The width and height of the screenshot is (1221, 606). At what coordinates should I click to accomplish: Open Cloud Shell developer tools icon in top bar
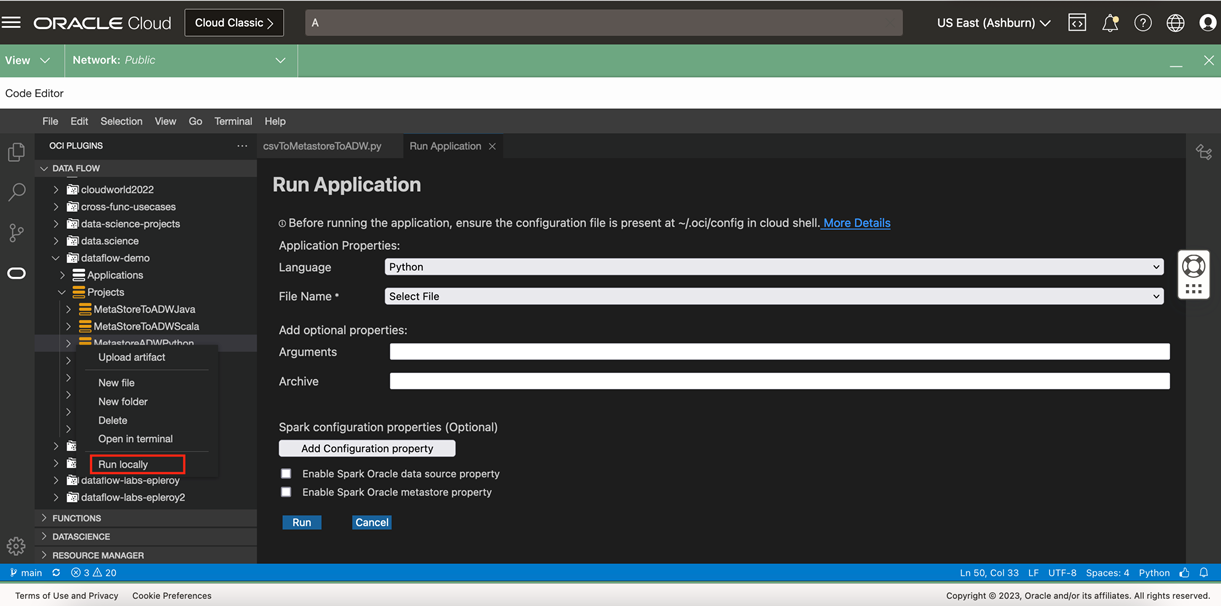(x=1077, y=22)
